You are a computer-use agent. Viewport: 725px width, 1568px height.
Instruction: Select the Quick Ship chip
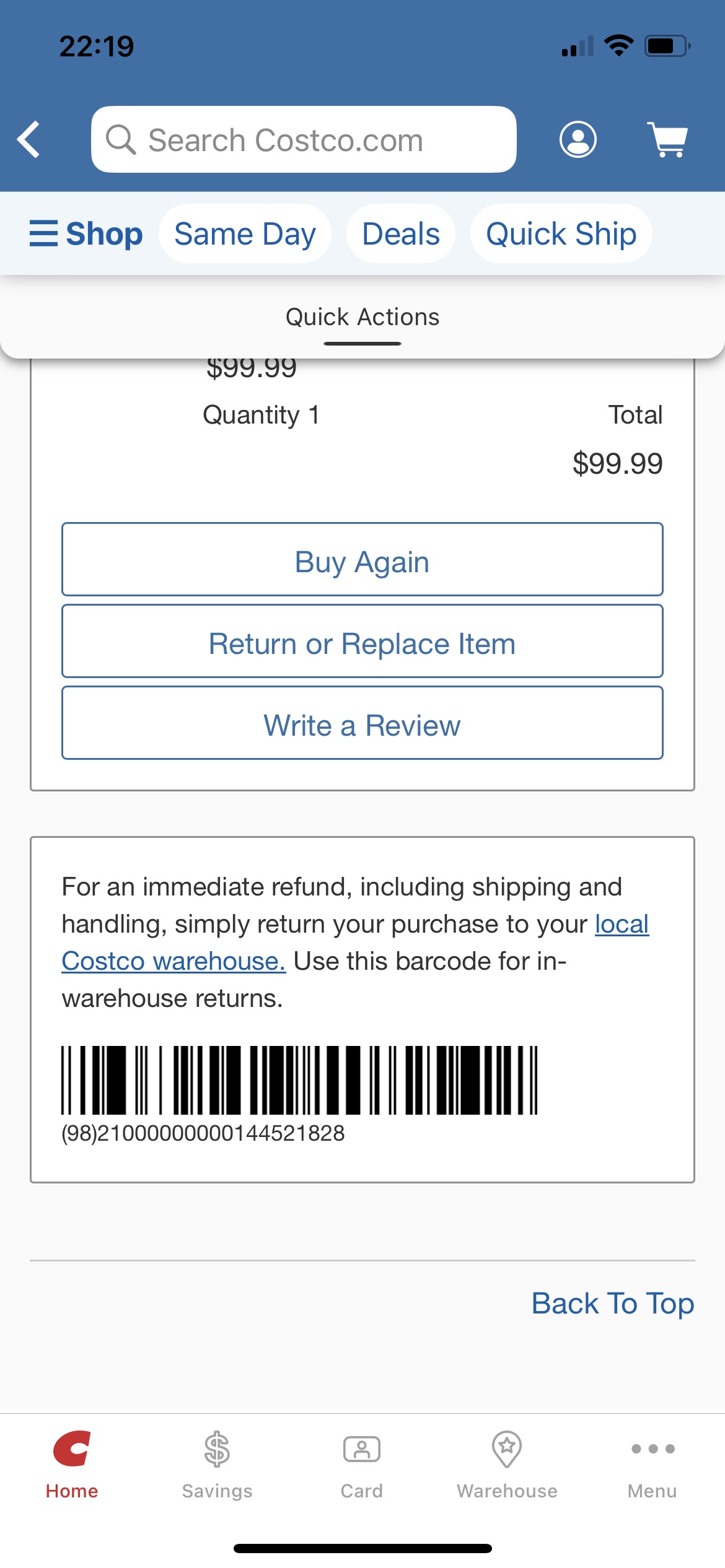click(561, 233)
